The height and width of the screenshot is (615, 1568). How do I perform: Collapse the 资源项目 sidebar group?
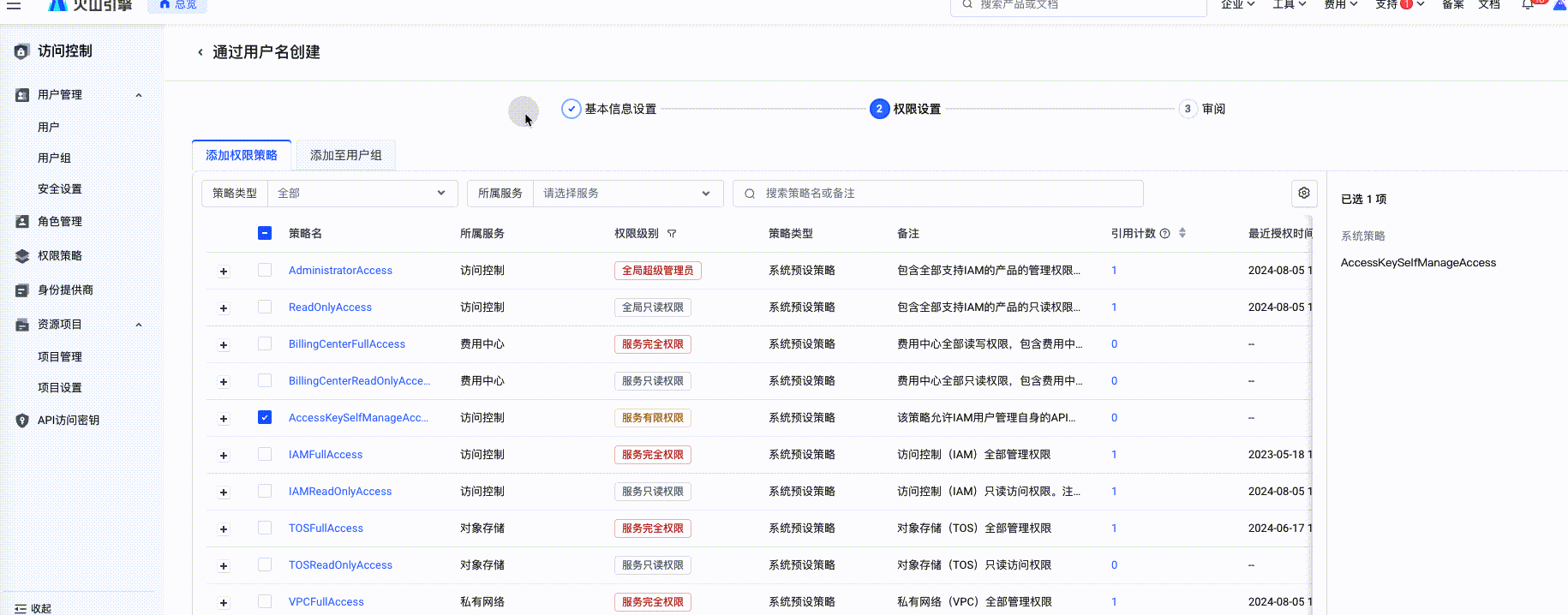[x=139, y=325]
